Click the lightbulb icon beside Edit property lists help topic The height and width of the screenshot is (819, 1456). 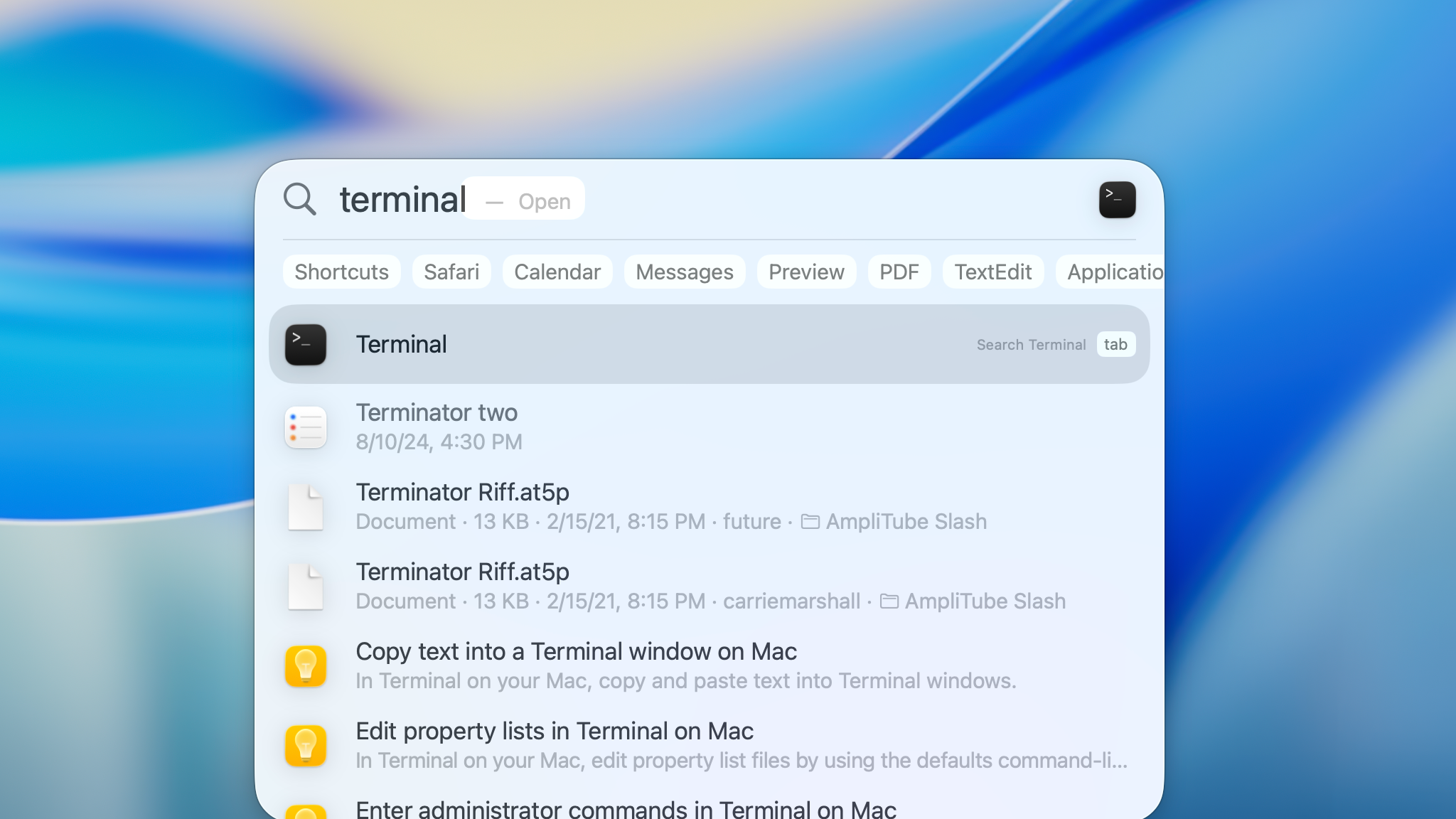click(305, 745)
